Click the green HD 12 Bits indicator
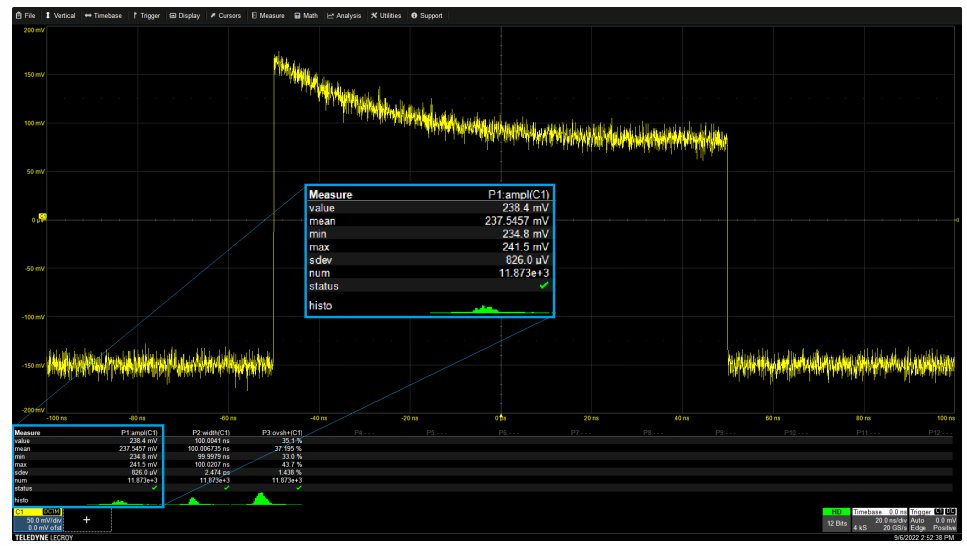 click(x=836, y=518)
